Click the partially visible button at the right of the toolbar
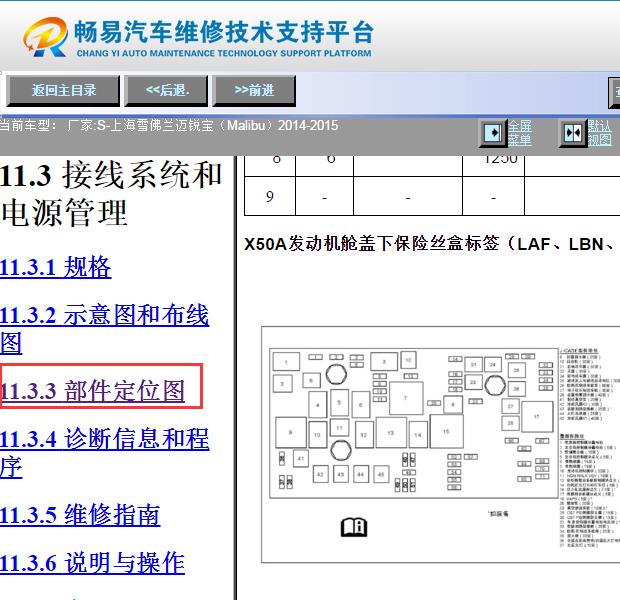Screen dimensions: 620x600 tap(614, 92)
